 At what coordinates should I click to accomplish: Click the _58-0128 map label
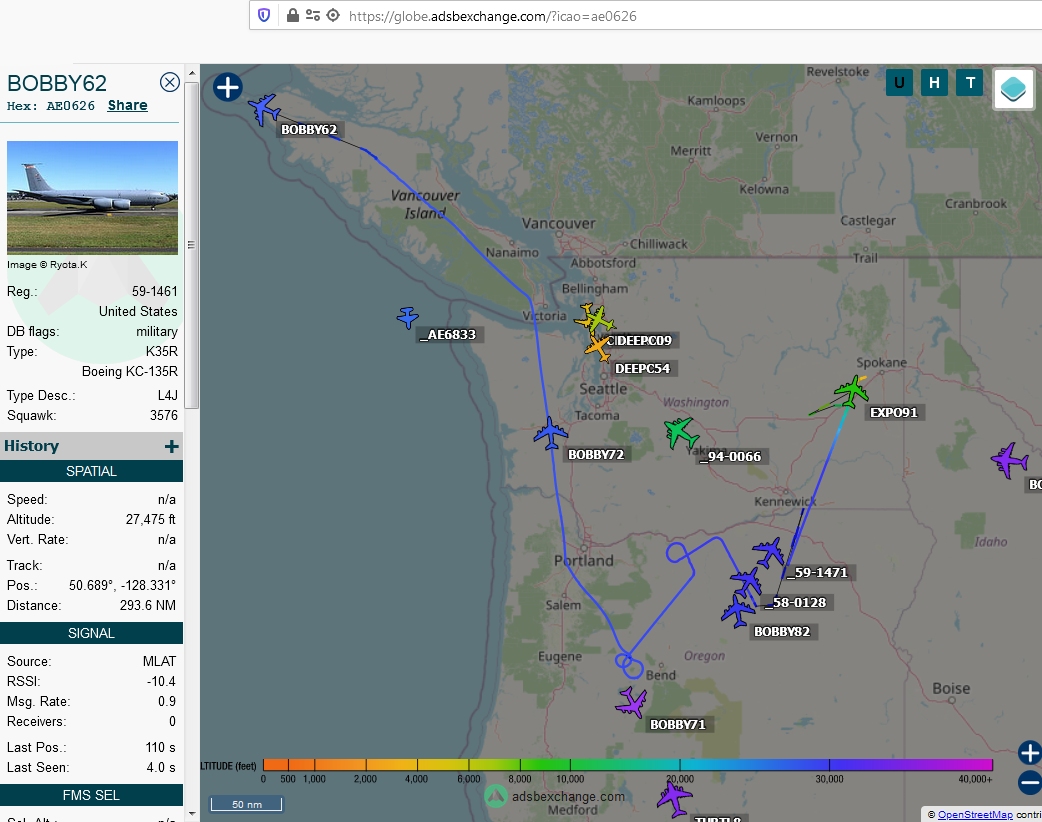pyautogui.click(x=795, y=603)
